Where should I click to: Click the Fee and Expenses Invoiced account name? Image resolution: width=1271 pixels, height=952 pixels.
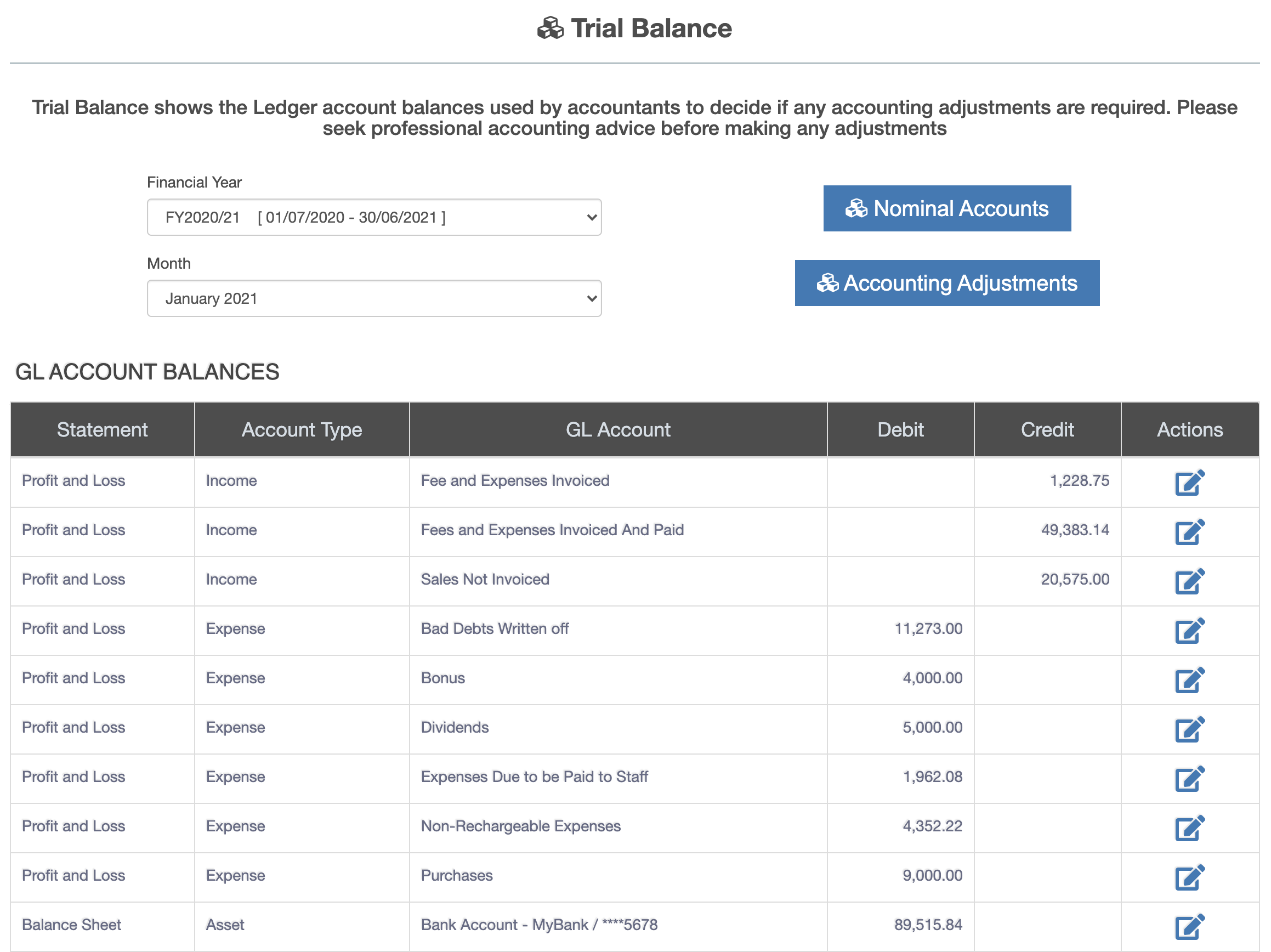515,481
